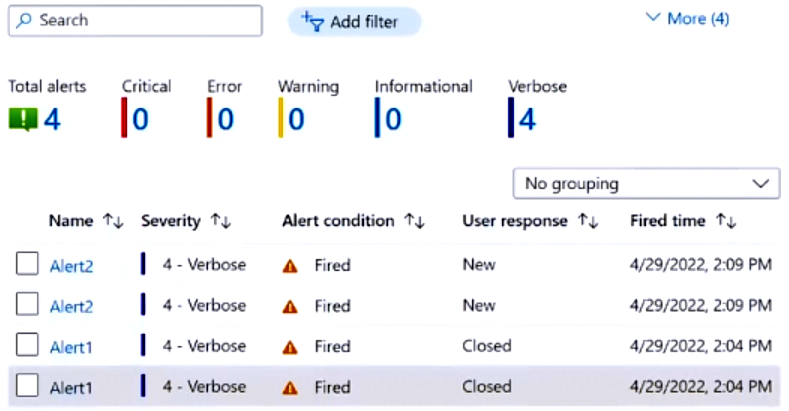
Task: Click the green Total alerts icon
Action: click(x=22, y=120)
